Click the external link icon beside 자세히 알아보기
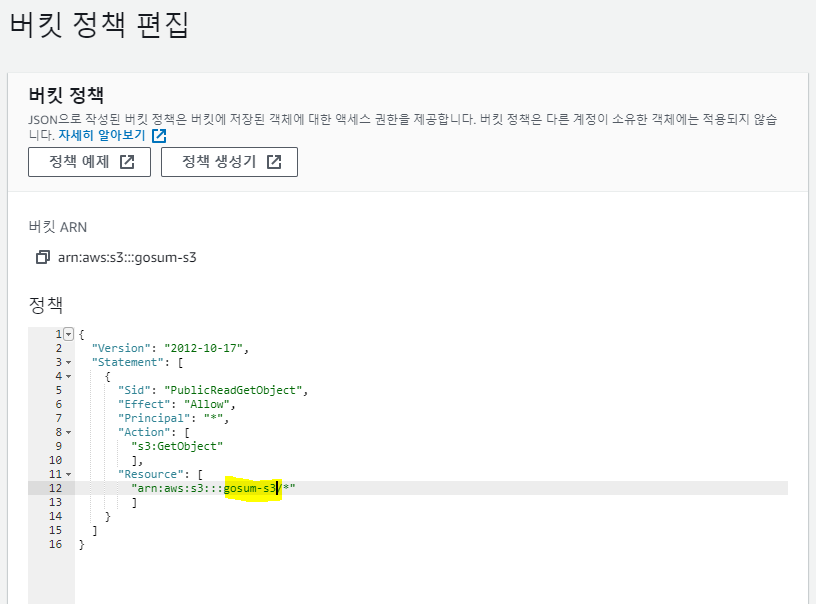The width and height of the screenshot is (816, 604). [x=159, y=136]
